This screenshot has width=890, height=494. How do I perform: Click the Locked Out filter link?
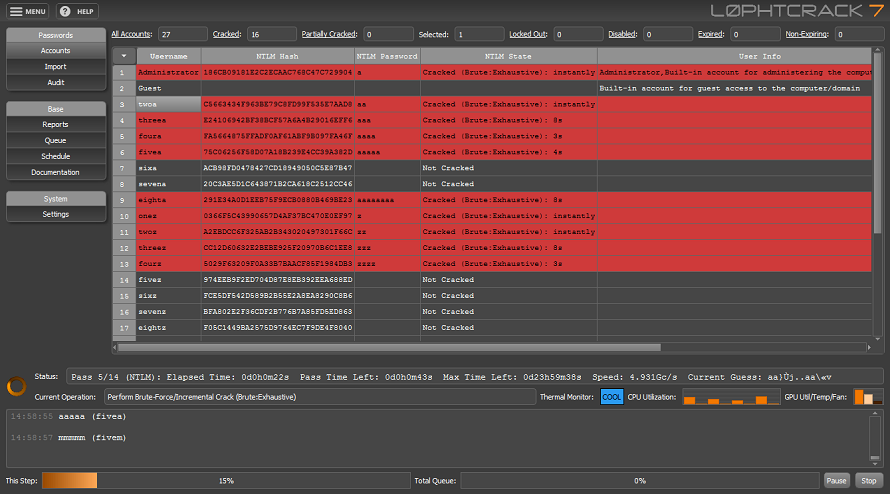[x=528, y=34]
